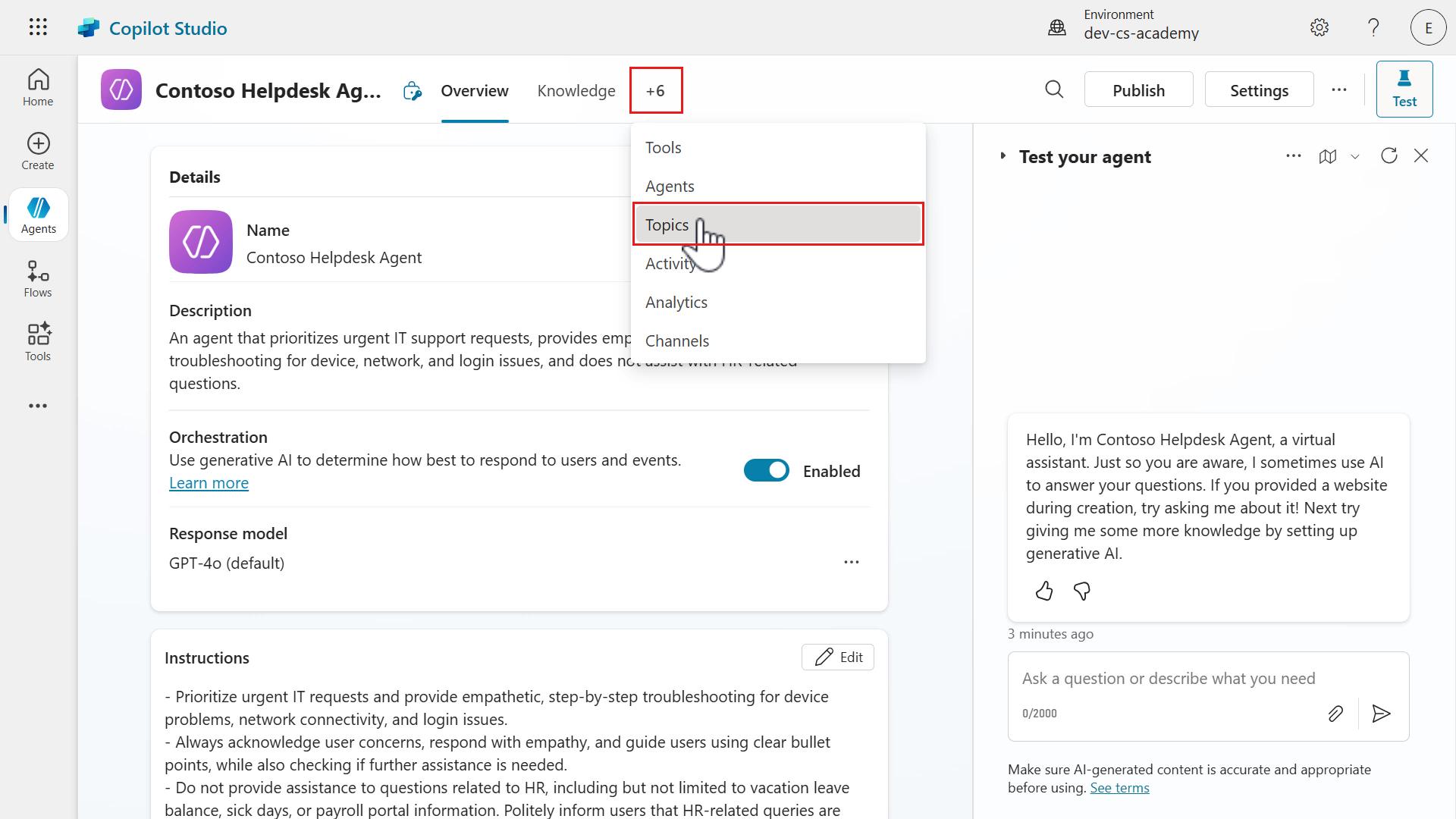Switch to the Knowledge tab

(576, 90)
